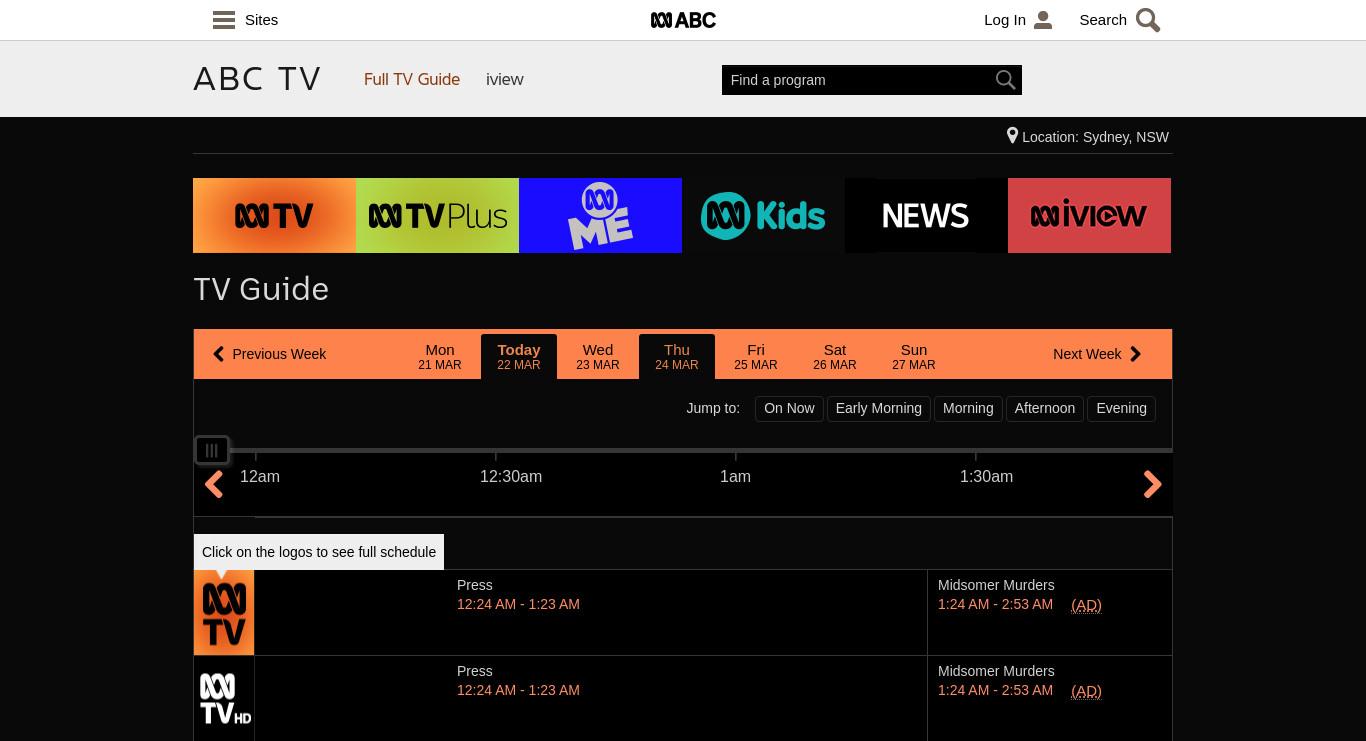Select the Mon 21 MAR tab
This screenshot has width=1366, height=741.
click(x=440, y=356)
